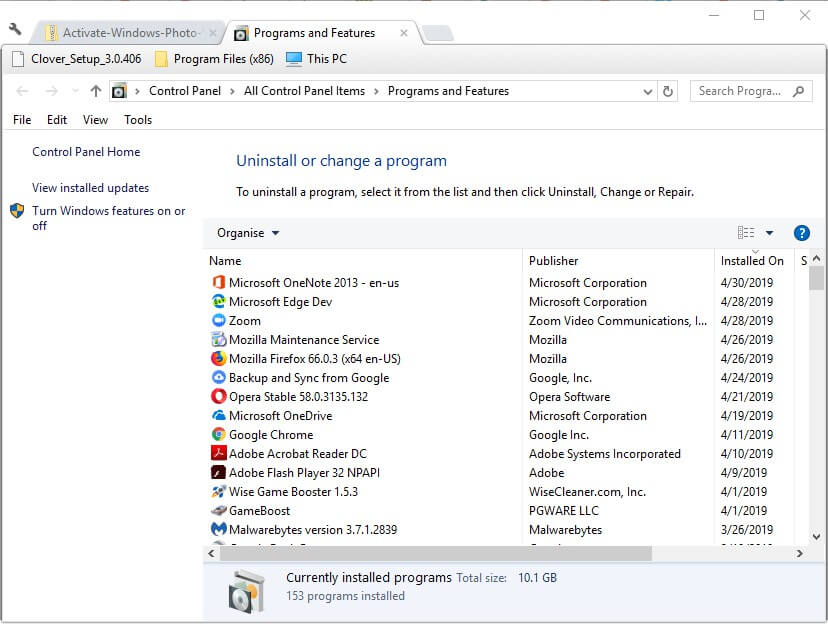Click the Clover wrench settings icon
Screen dimensions: 828x624
point(15,29)
